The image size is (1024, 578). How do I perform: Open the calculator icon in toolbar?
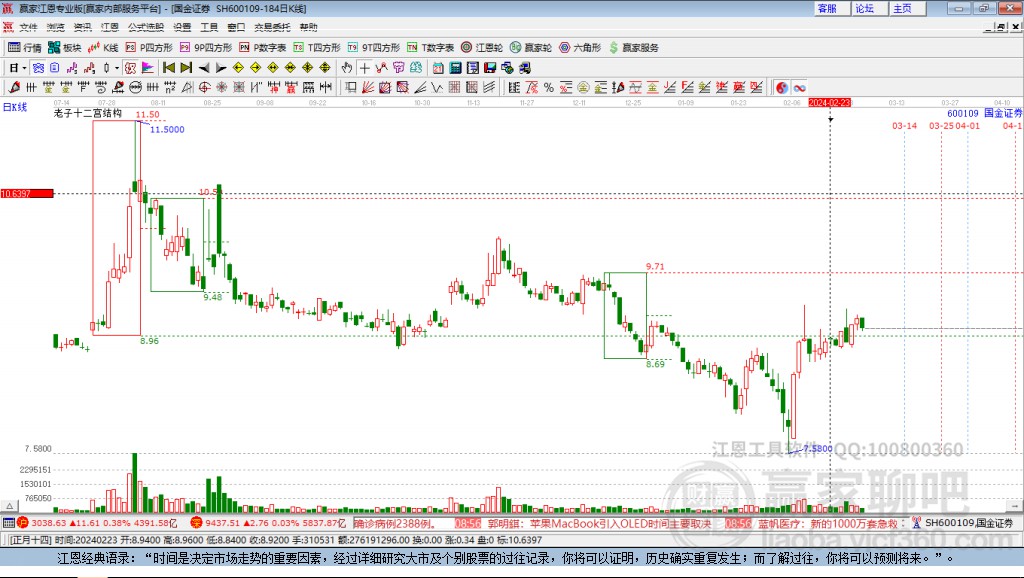pyautogui.click(x=455, y=68)
